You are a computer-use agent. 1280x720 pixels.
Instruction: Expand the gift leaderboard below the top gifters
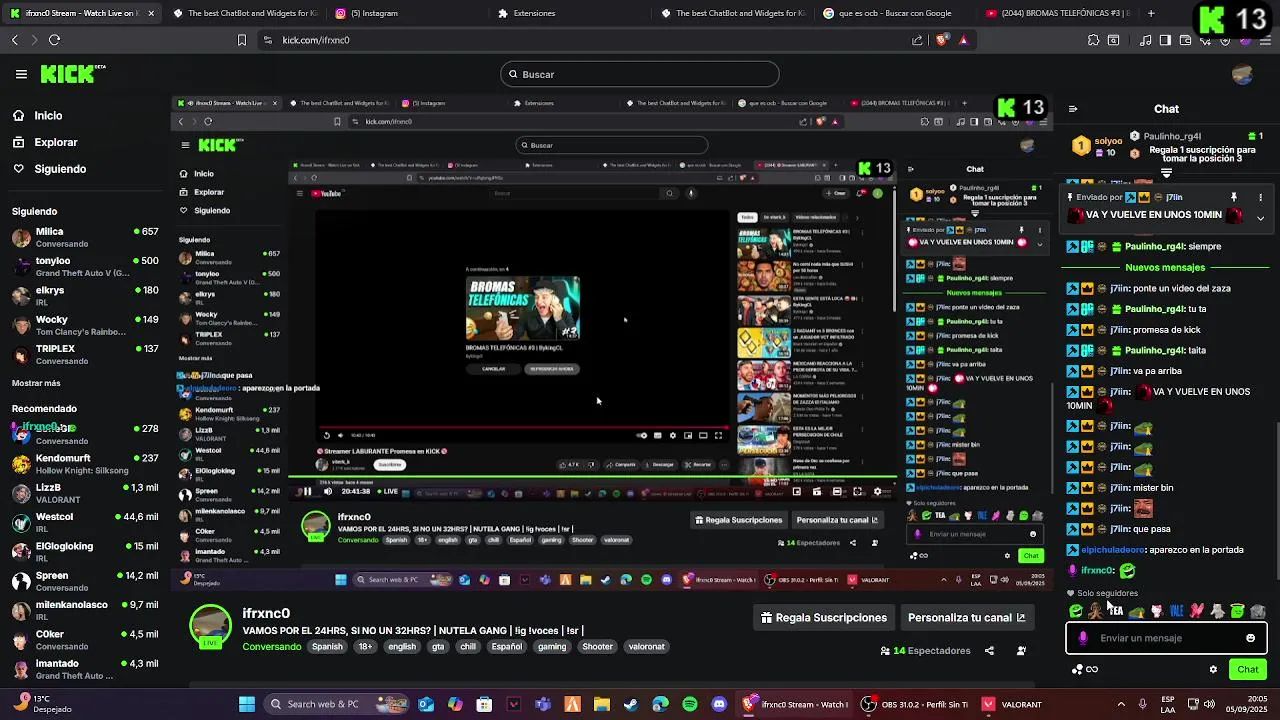[x=1166, y=174]
